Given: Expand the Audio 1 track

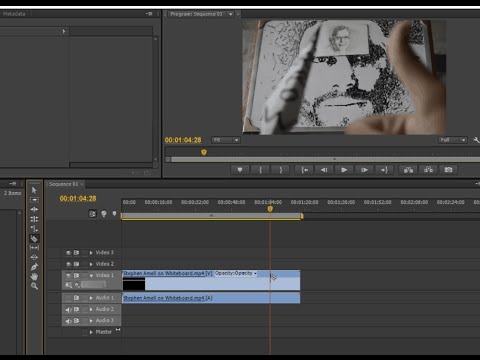Looking at the screenshot, I should 91,298.
